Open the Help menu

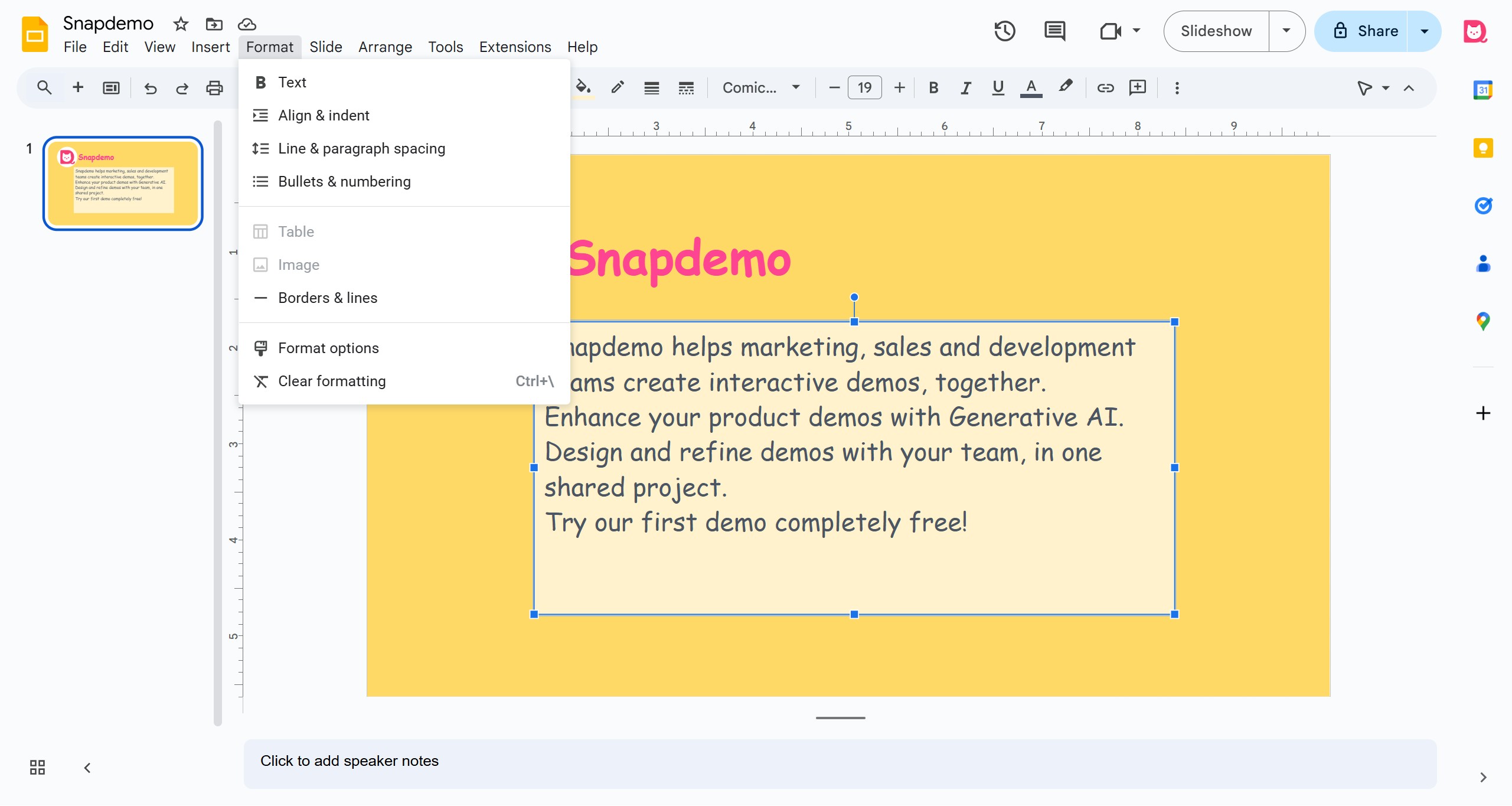[582, 47]
